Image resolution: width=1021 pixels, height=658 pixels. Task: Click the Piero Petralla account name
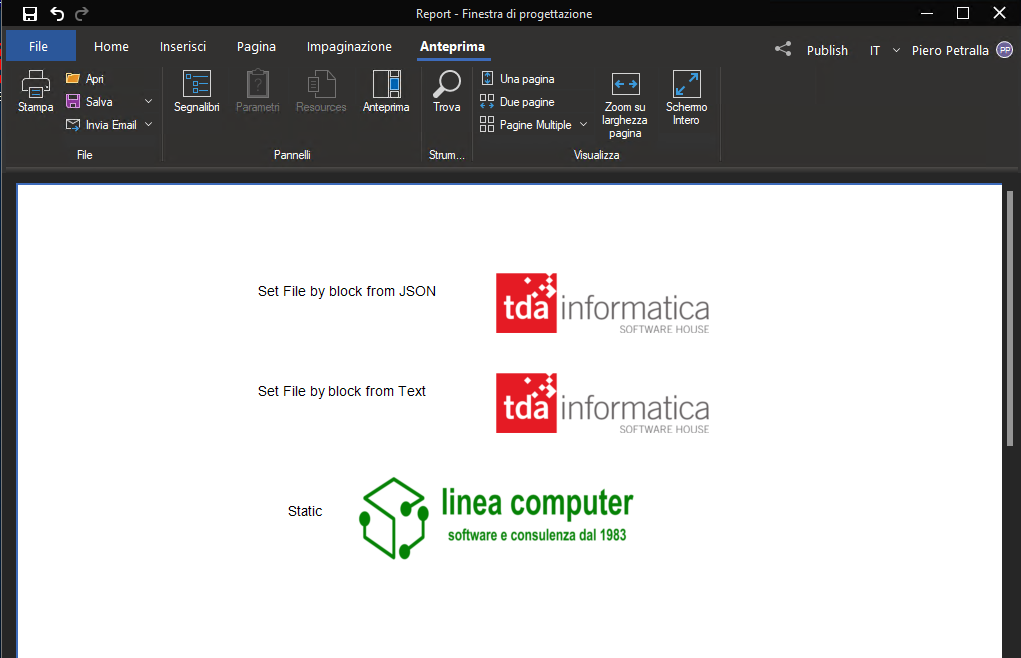click(950, 50)
